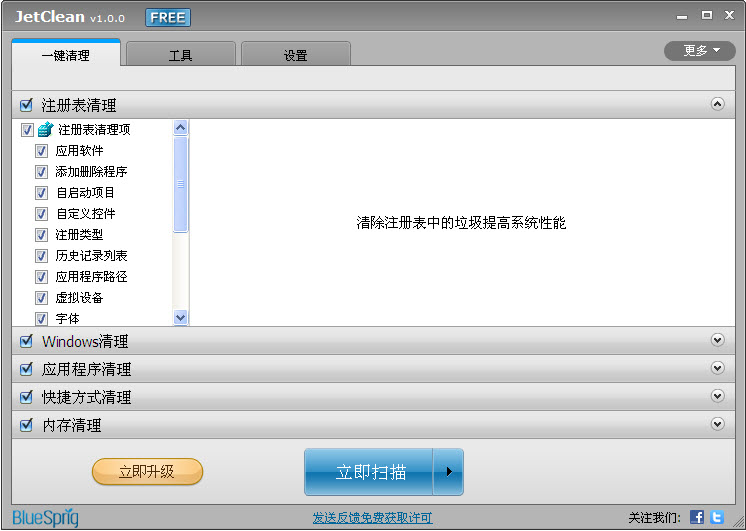The height and width of the screenshot is (531, 746).
Task: Switch to the 工具 tab
Action: (180, 56)
